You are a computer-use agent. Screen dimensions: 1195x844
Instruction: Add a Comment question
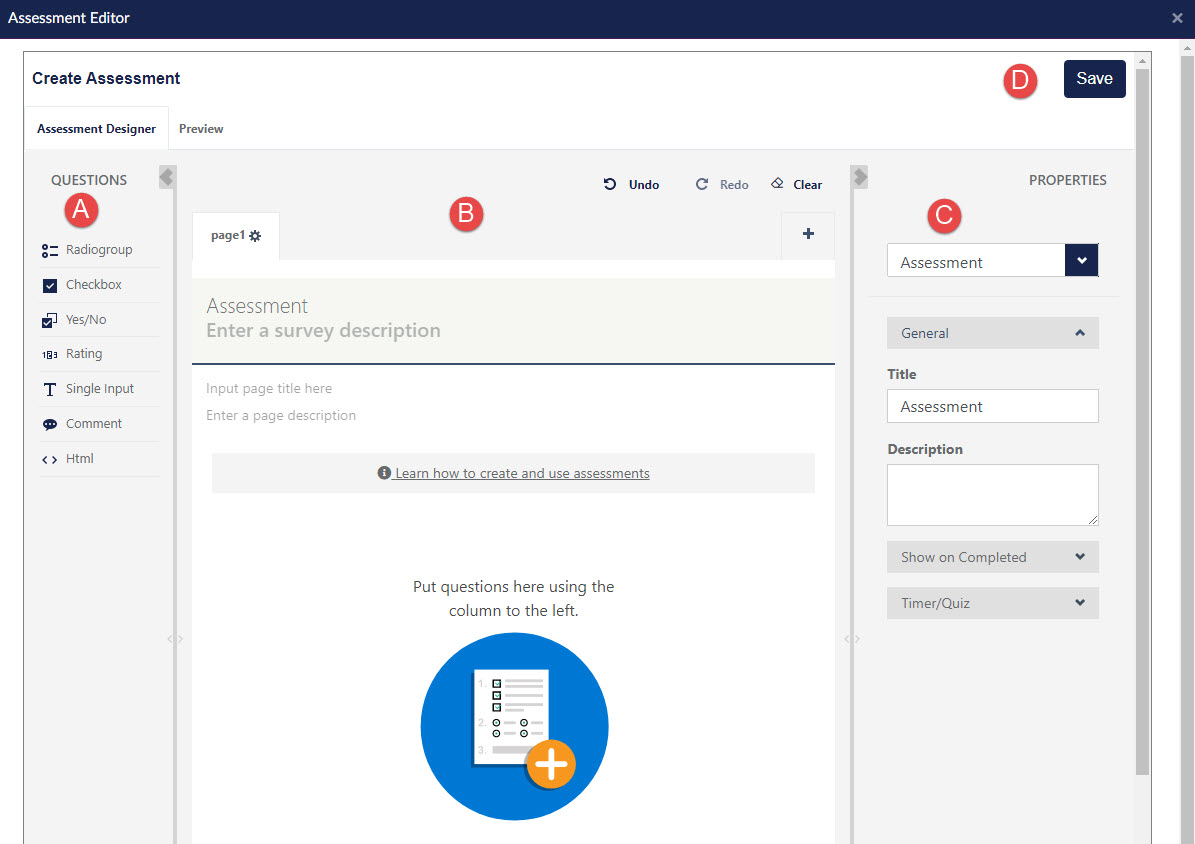(93, 424)
